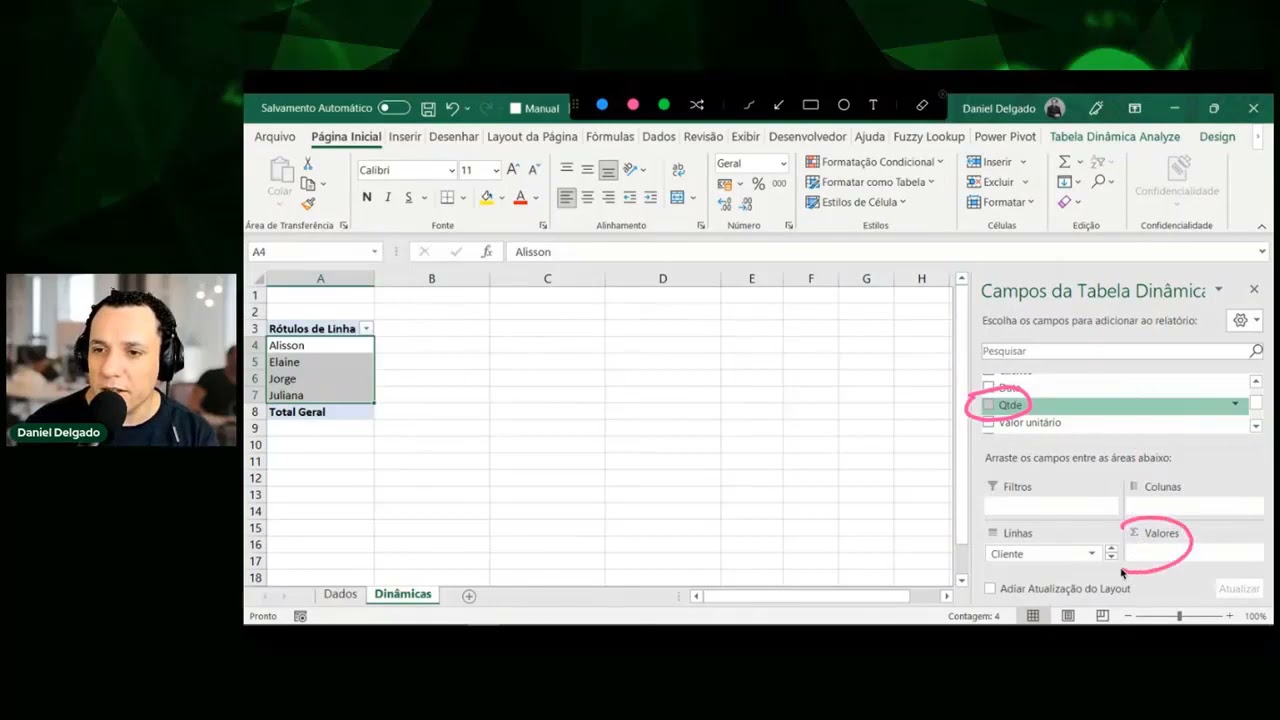Decrease font size with smaller A

[x=534, y=170]
